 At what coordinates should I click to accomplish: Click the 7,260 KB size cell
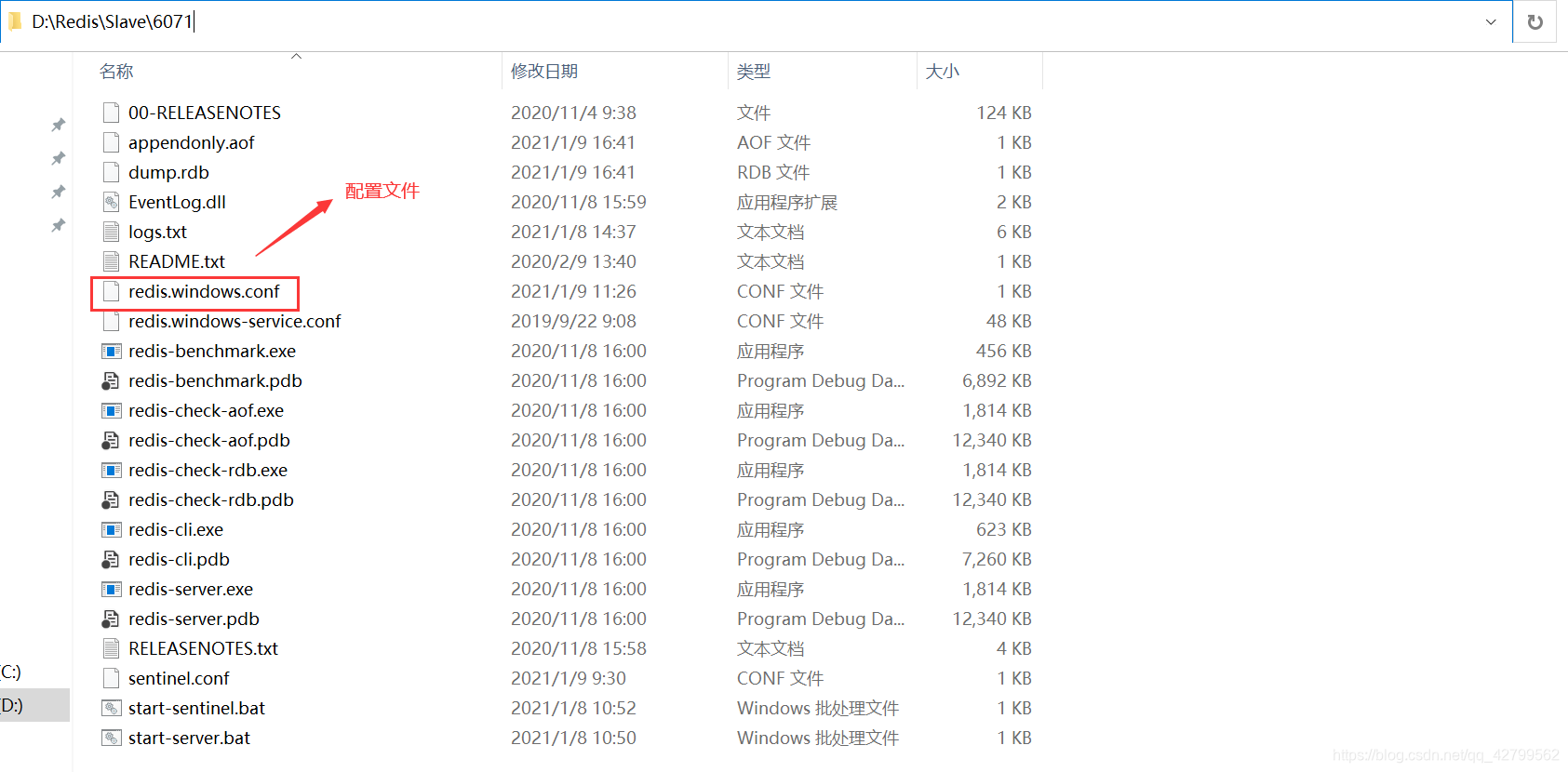pos(997,559)
